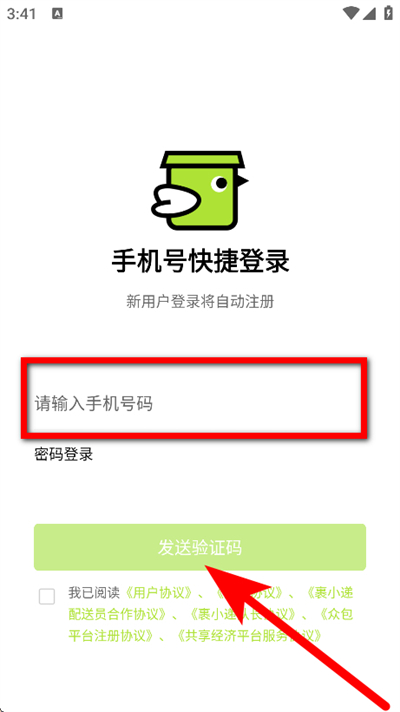
Task: Tap the battery charging status icon
Action: tap(388, 13)
